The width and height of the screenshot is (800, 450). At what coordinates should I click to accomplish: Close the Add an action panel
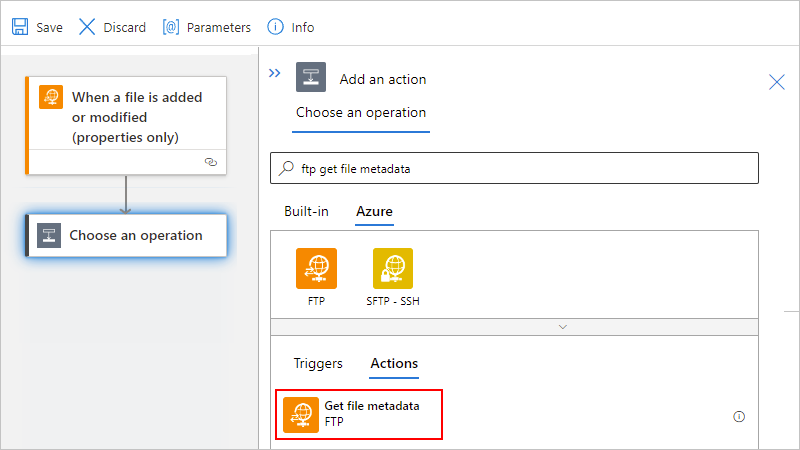click(x=776, y=82)
